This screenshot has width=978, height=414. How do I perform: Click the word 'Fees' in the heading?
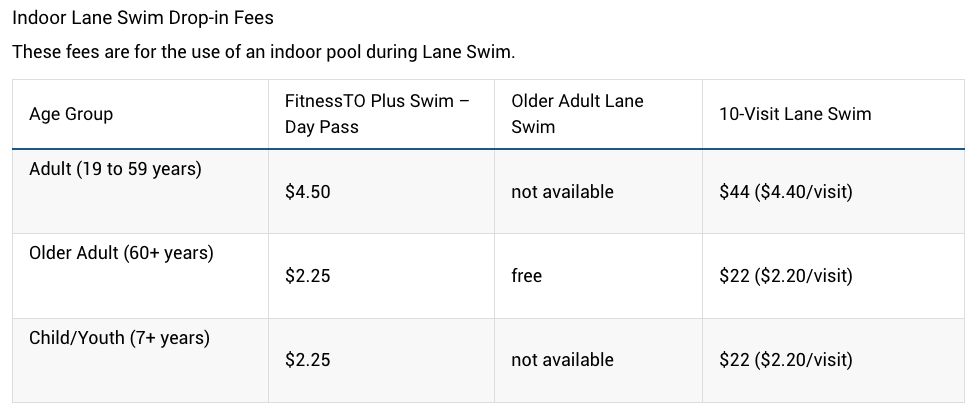coord(254,18)
